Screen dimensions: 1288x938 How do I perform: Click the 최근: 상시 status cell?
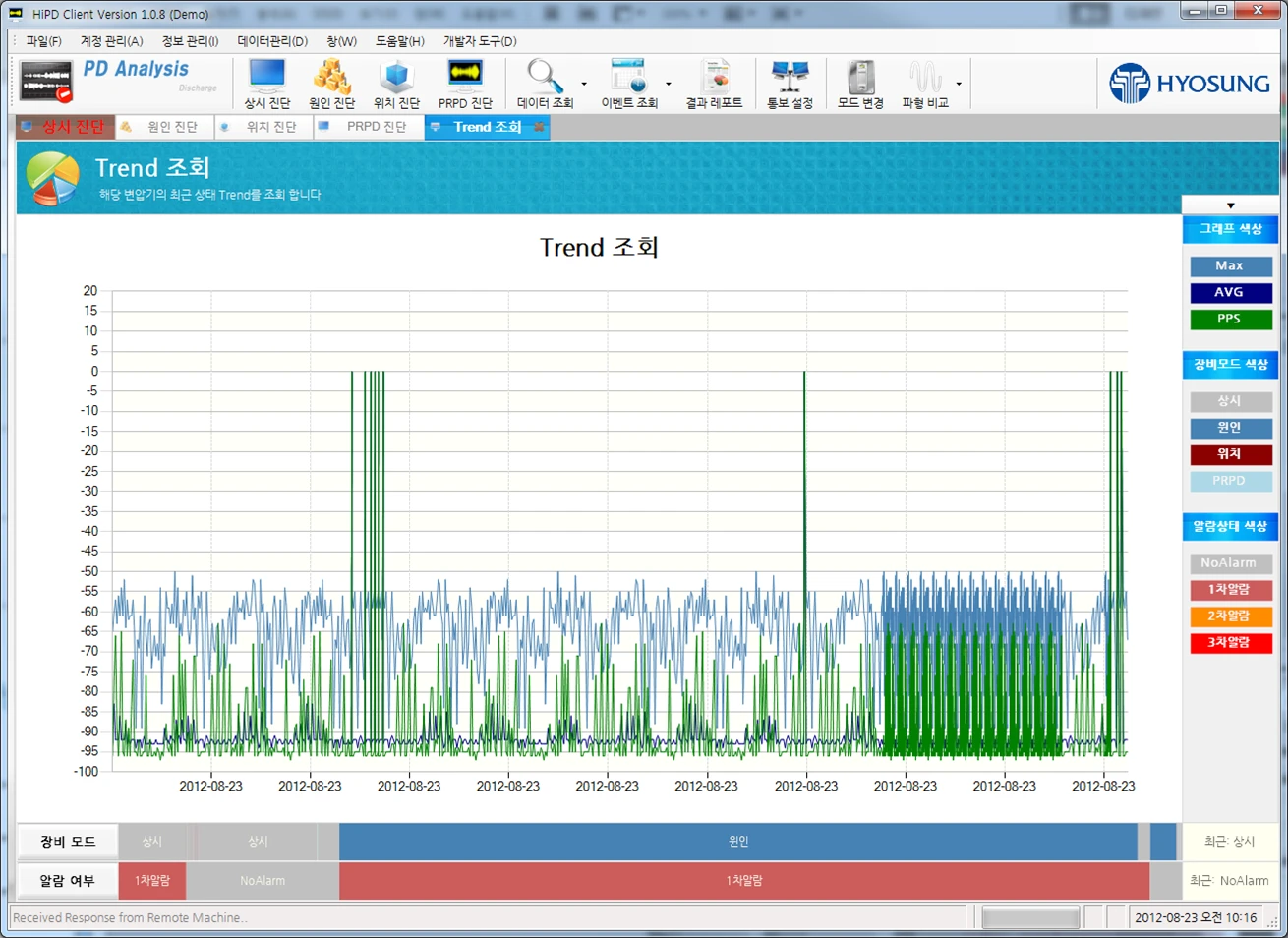[x=1230, y=842]
